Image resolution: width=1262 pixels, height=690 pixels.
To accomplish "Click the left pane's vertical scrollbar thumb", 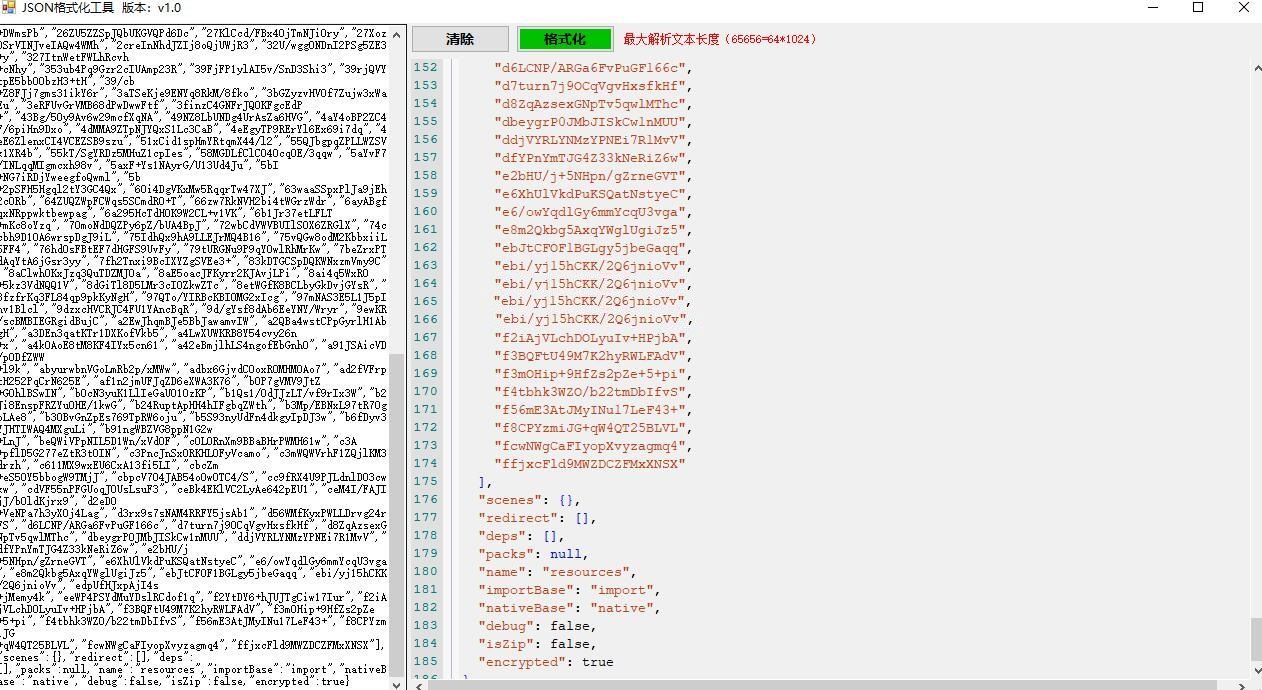I will pyautogui.click(x=397, y=510).
